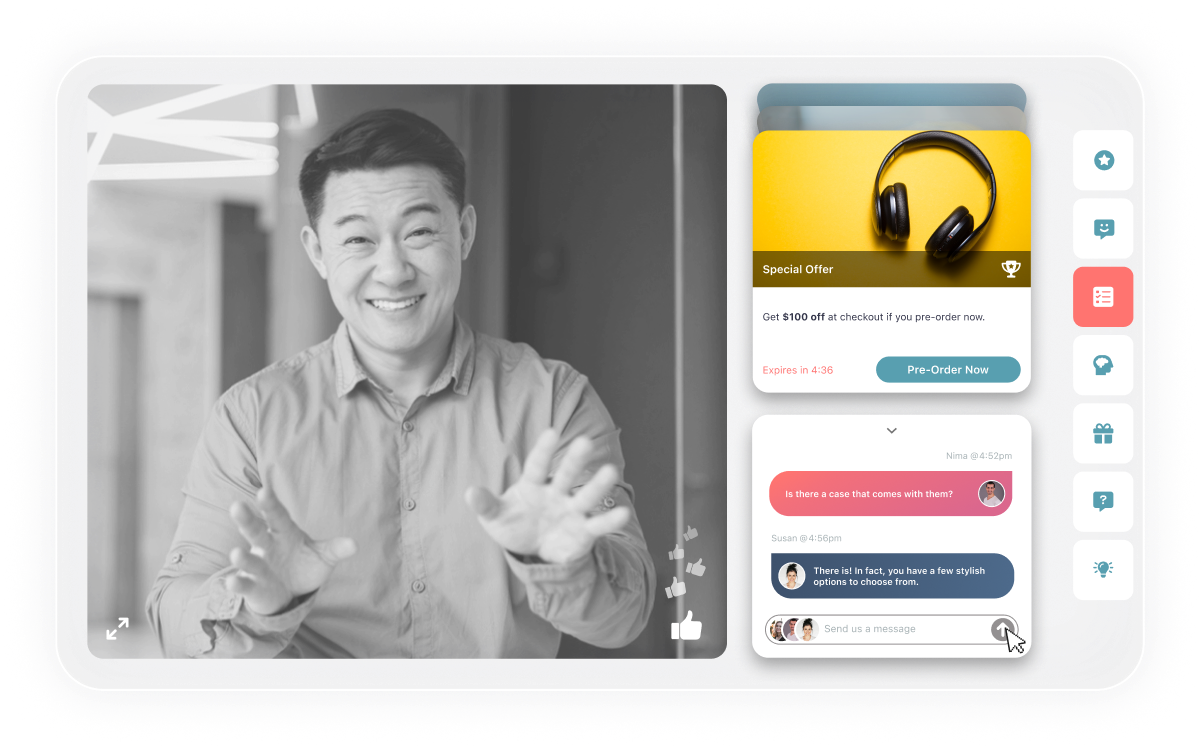
Task: Select the lightbulb ideas icon
Action: coord(1103,569)
